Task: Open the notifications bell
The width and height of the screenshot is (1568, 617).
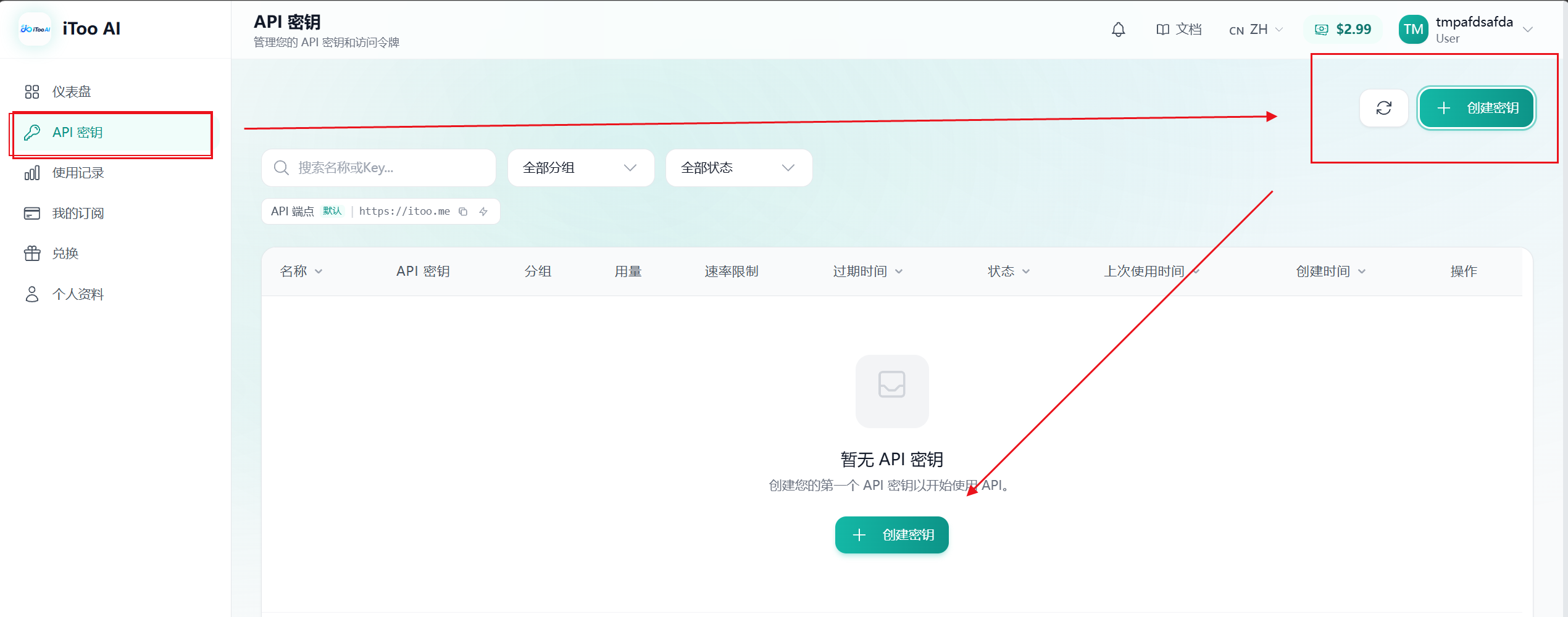Action: (1118, 30)
